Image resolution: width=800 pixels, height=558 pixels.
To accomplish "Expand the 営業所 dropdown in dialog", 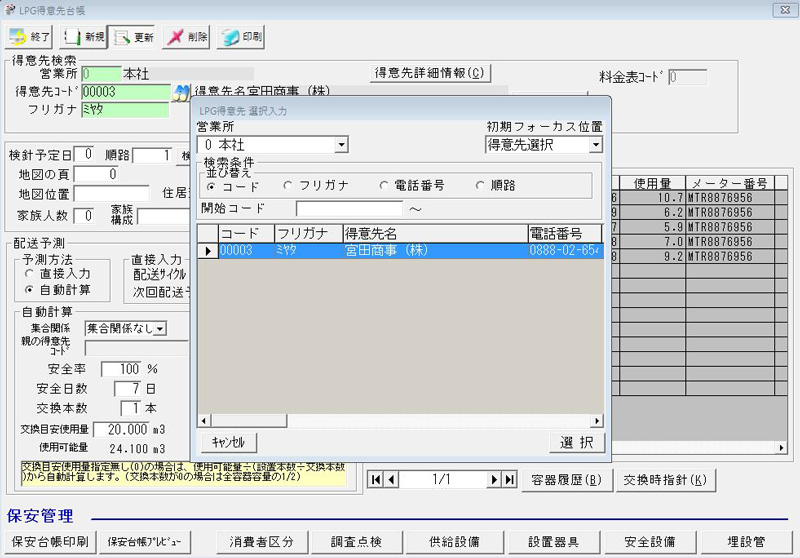I will 341,145.
